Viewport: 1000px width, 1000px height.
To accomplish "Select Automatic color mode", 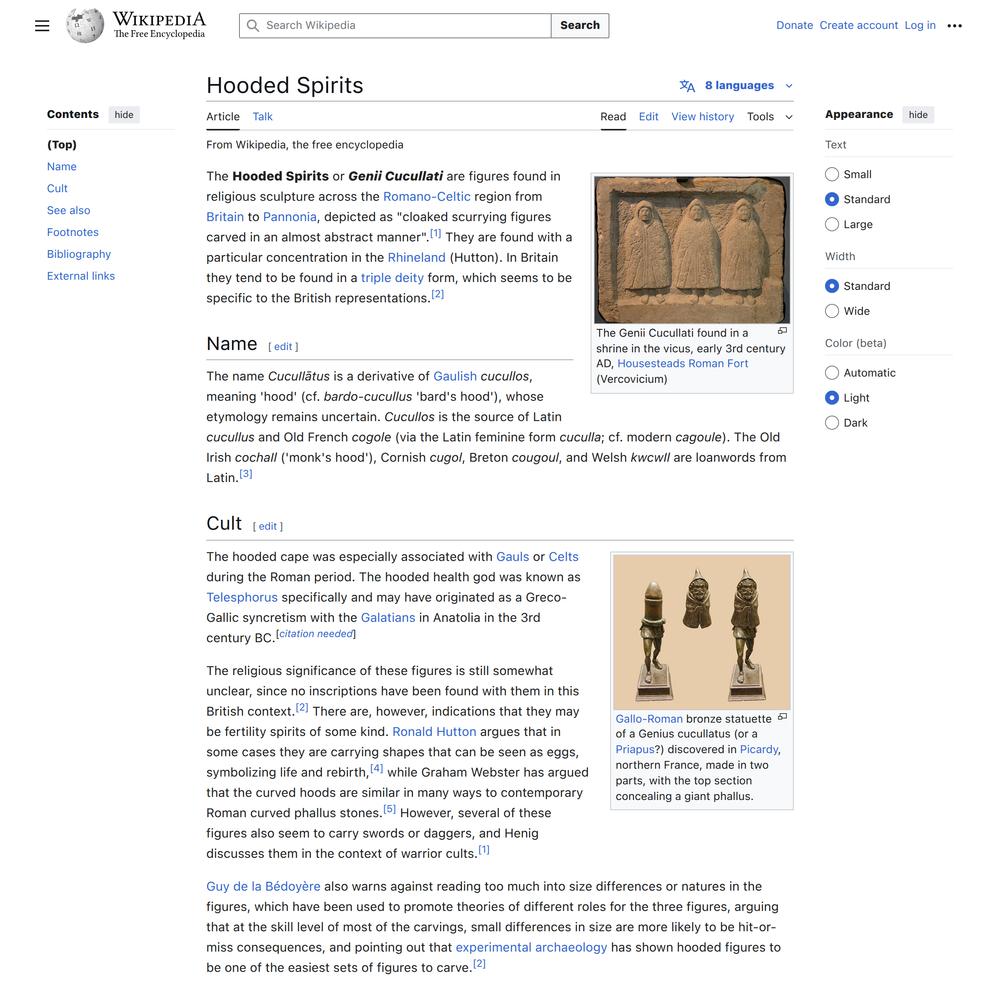I will pyautogui.click(x=832, y=372).
